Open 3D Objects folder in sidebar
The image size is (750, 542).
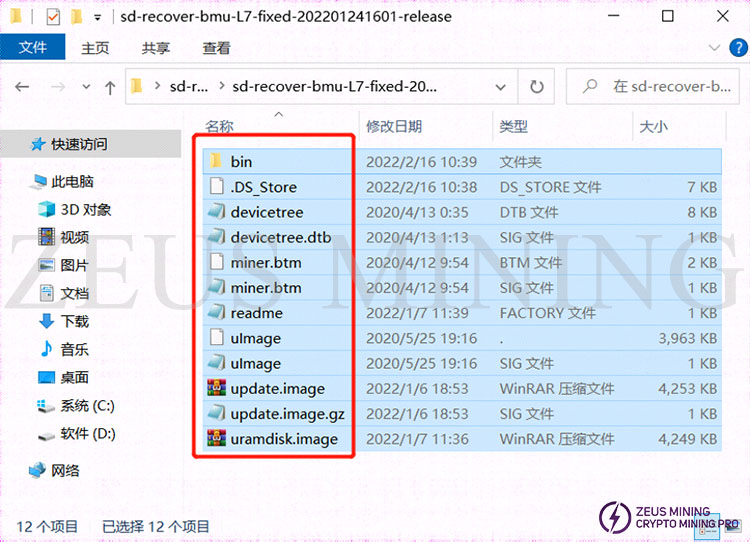(75, 210)
